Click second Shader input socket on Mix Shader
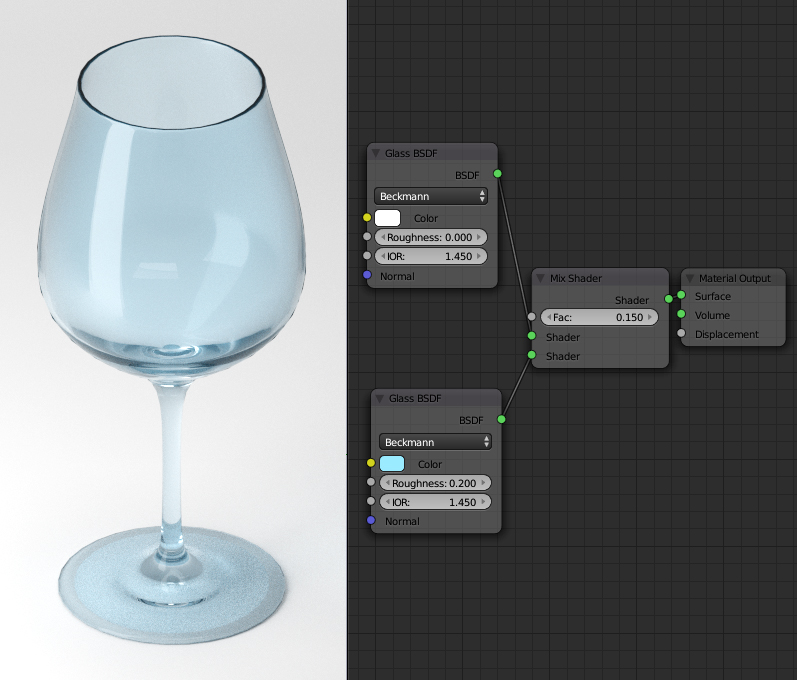This screenshot has width=797, height=680. [532, 355]
